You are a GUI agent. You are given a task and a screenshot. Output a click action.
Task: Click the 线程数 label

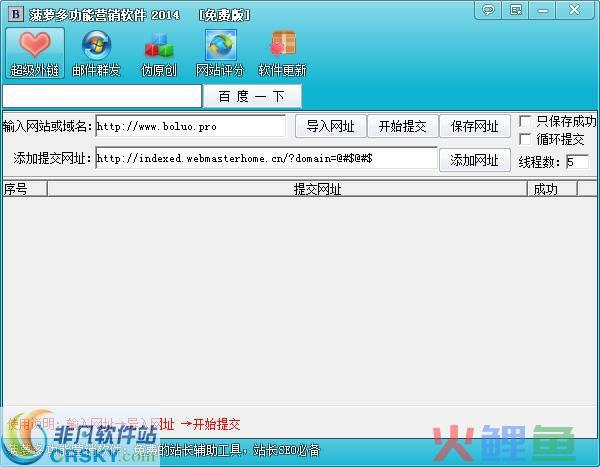tap(539, 162)
